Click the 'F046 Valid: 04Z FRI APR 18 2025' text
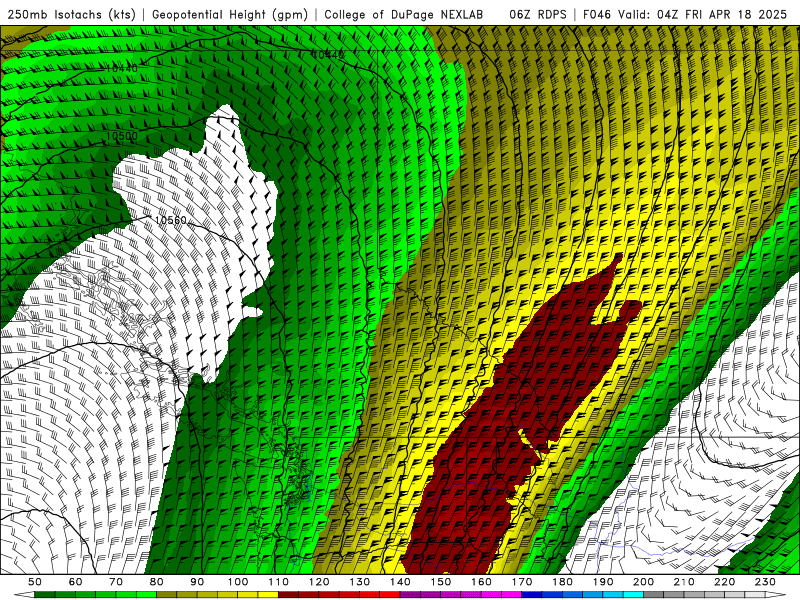This screenshot has width=800, height=600. pos(685,14)
